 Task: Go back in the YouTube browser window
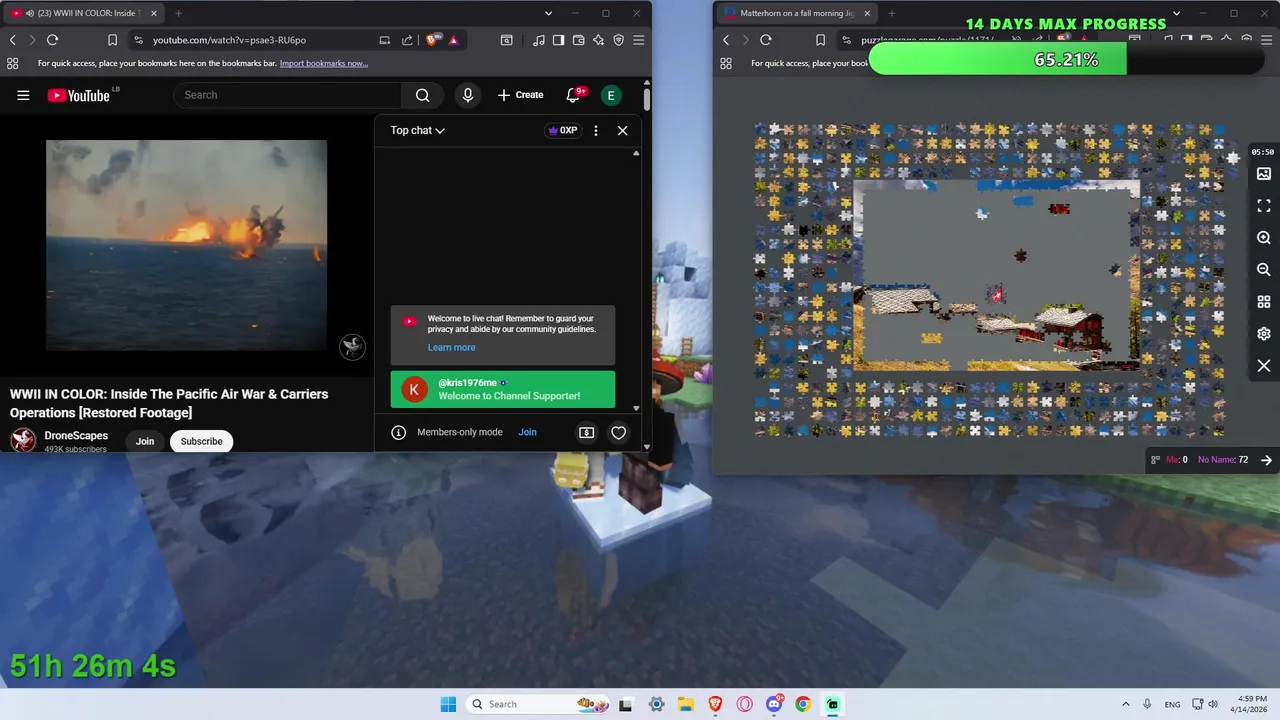point(13,40)
